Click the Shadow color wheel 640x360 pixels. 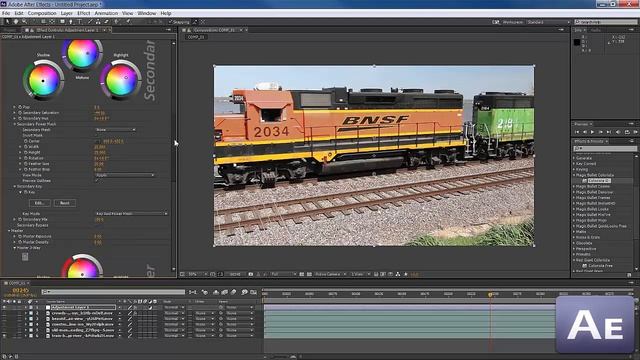tap(43, 80)
